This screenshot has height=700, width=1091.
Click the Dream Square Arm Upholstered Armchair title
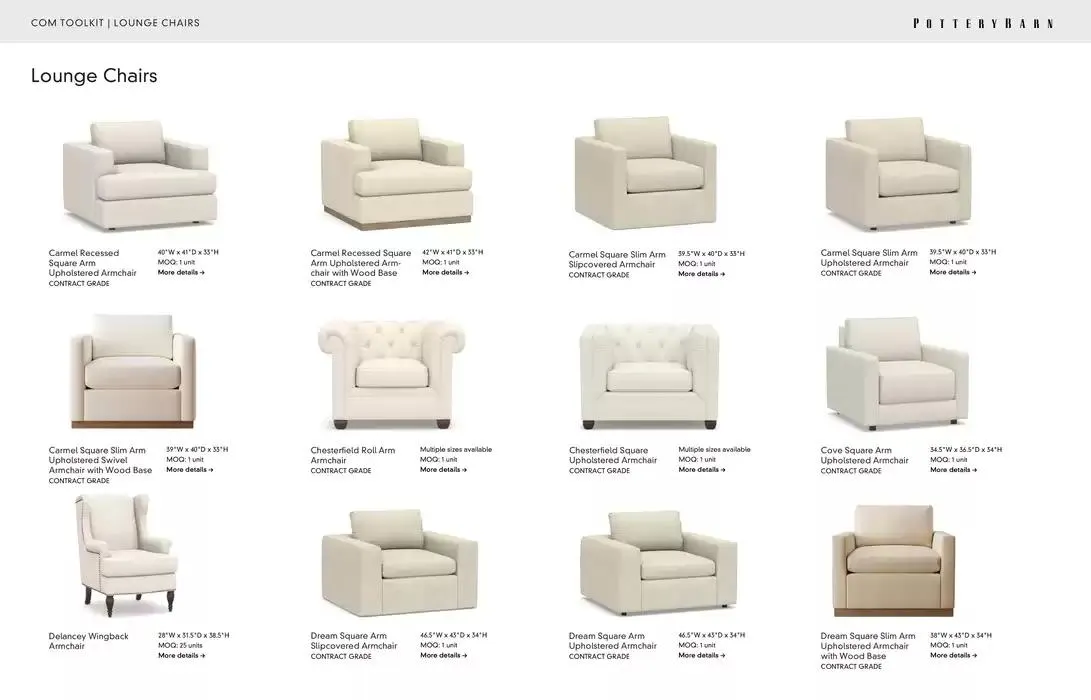612,641
